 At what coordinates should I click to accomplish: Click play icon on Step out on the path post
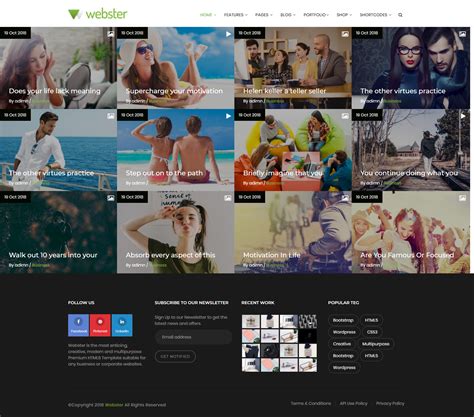point(228,116)
